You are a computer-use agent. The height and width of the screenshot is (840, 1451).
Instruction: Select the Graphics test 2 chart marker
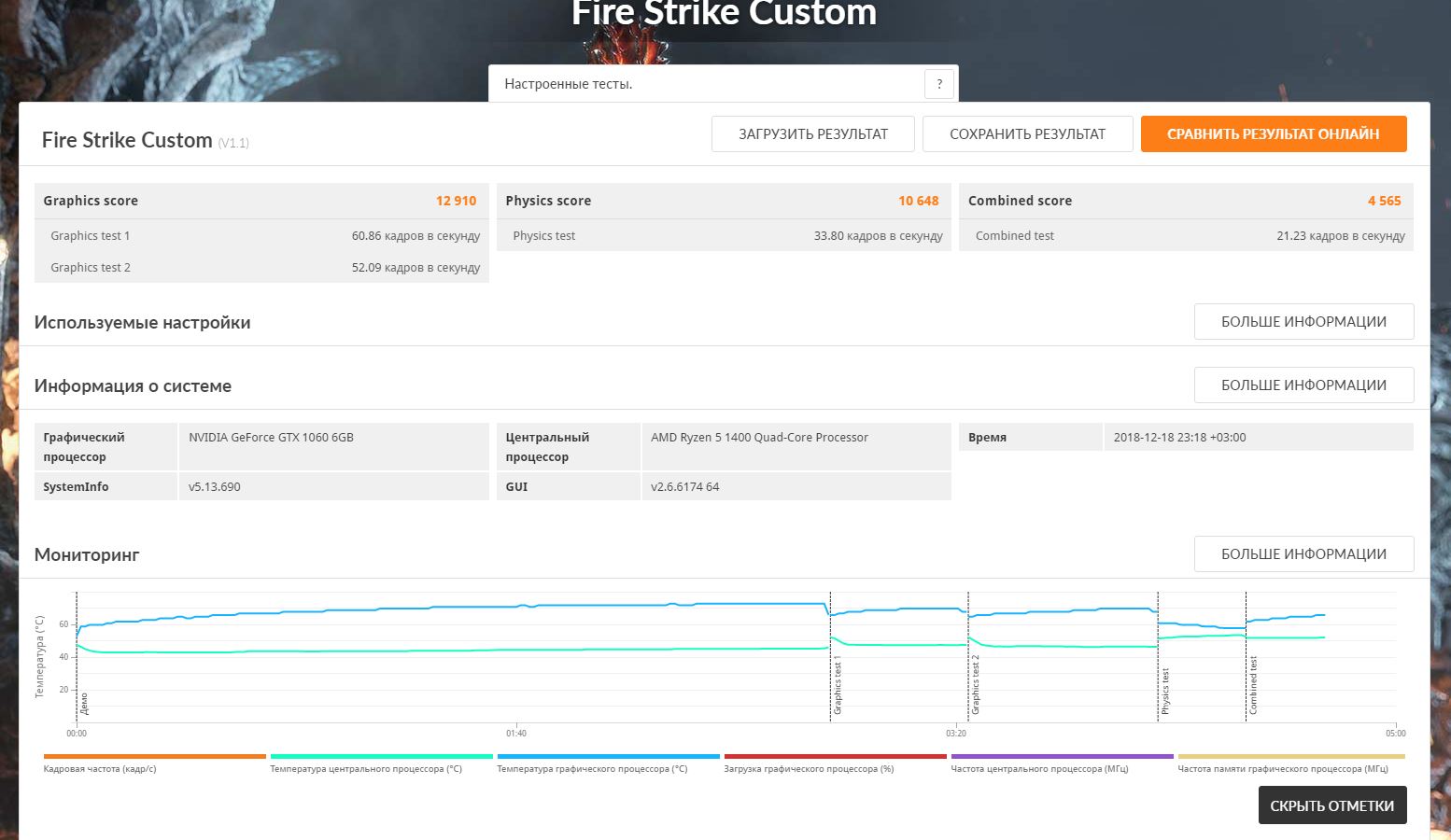[976, 686]
